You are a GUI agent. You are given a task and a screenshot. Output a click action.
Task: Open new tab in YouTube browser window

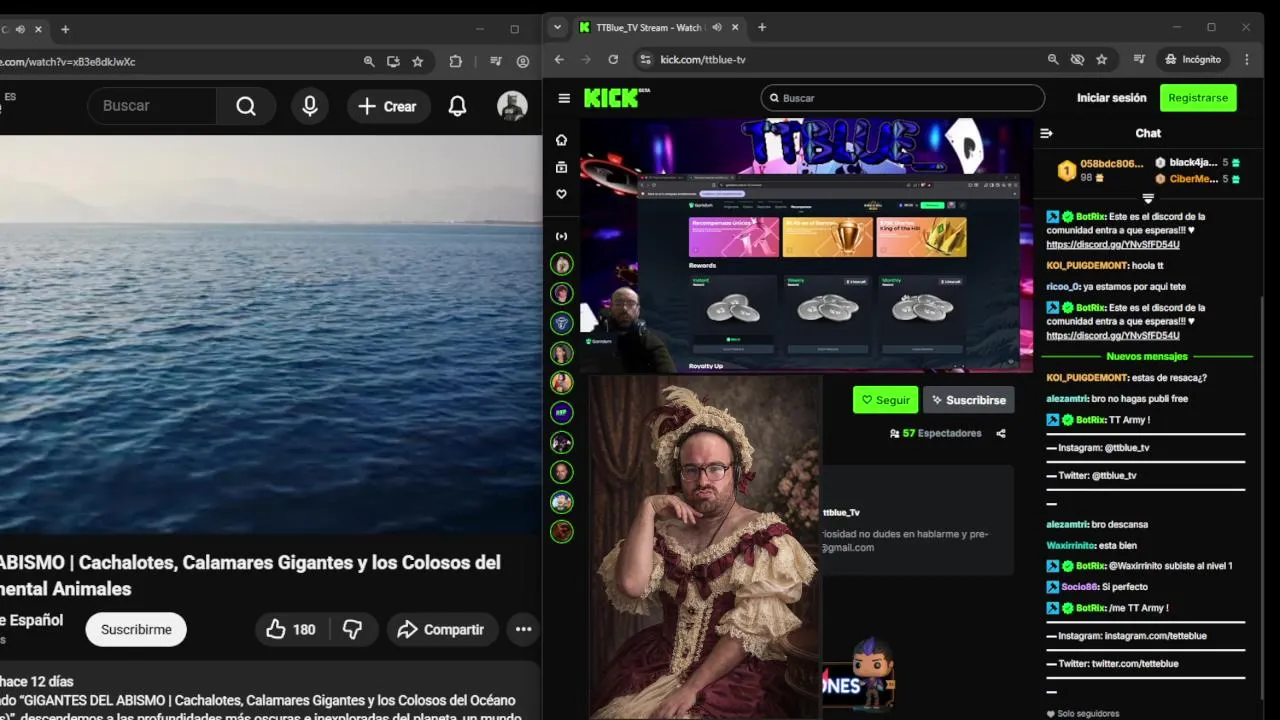click(65, 29)
